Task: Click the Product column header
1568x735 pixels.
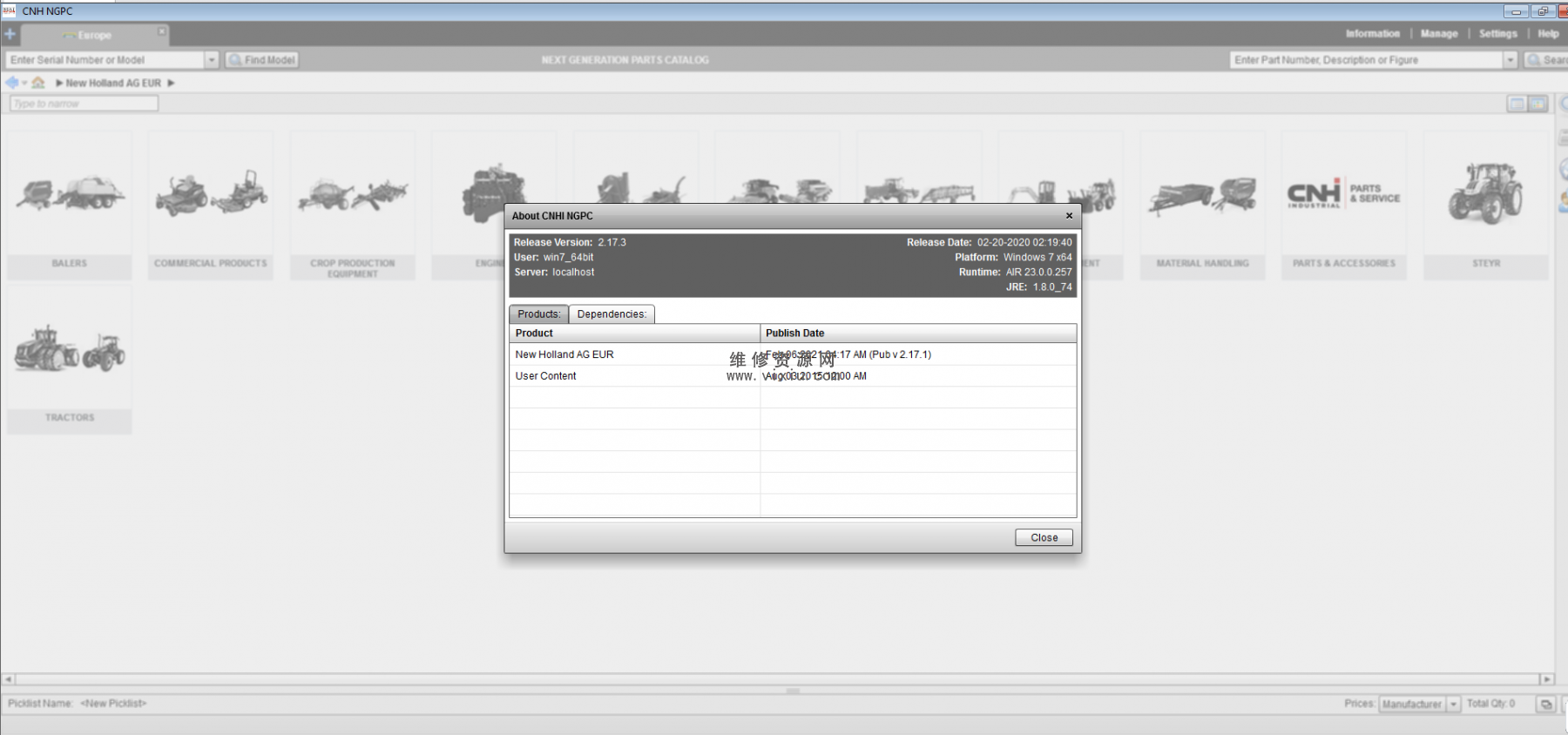Action: tap(634, 333)
